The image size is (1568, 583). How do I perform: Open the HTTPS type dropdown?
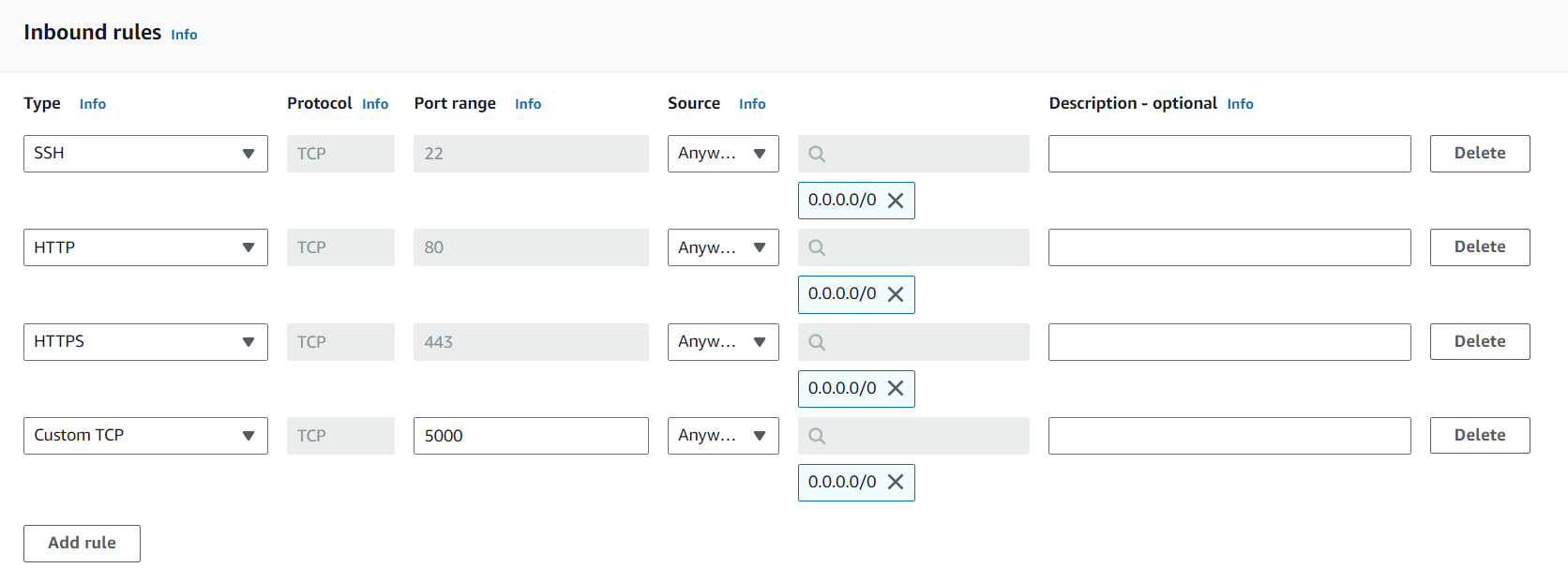(x=145, y=342)
